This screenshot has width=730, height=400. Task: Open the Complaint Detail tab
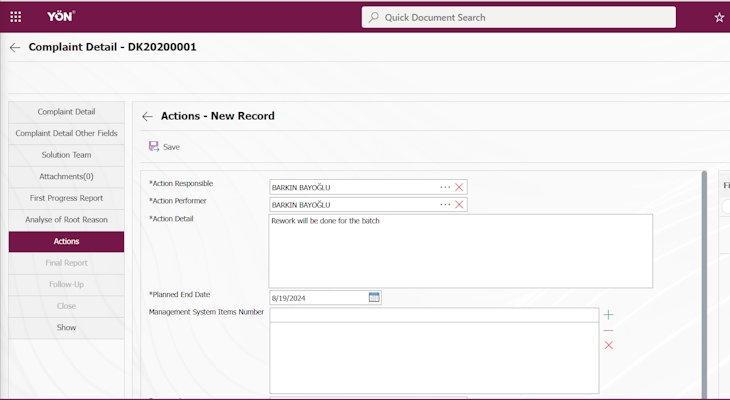point(67,112)
